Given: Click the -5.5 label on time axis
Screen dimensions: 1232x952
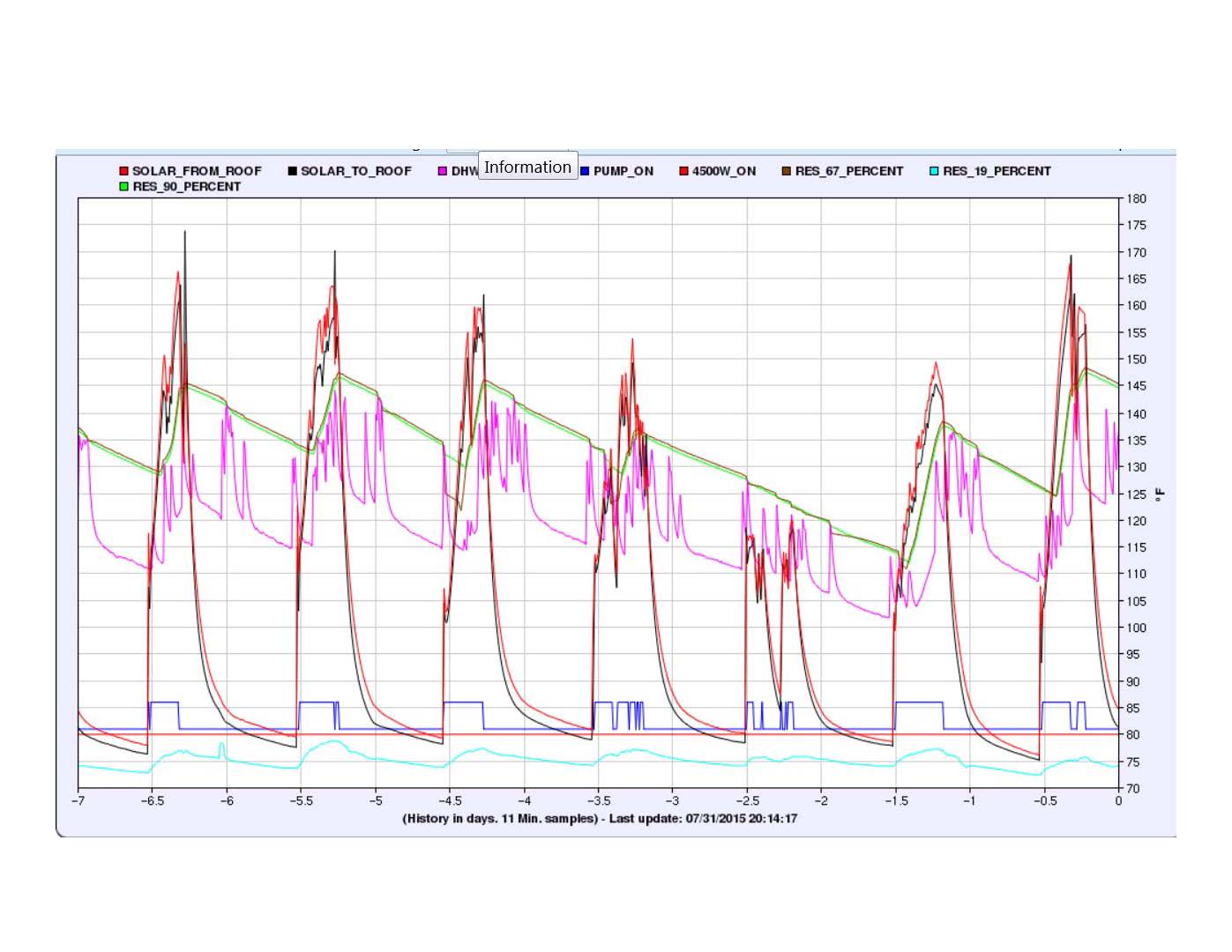Looking at the screenshot, I should pyautogui.click(x=301, y=800).
